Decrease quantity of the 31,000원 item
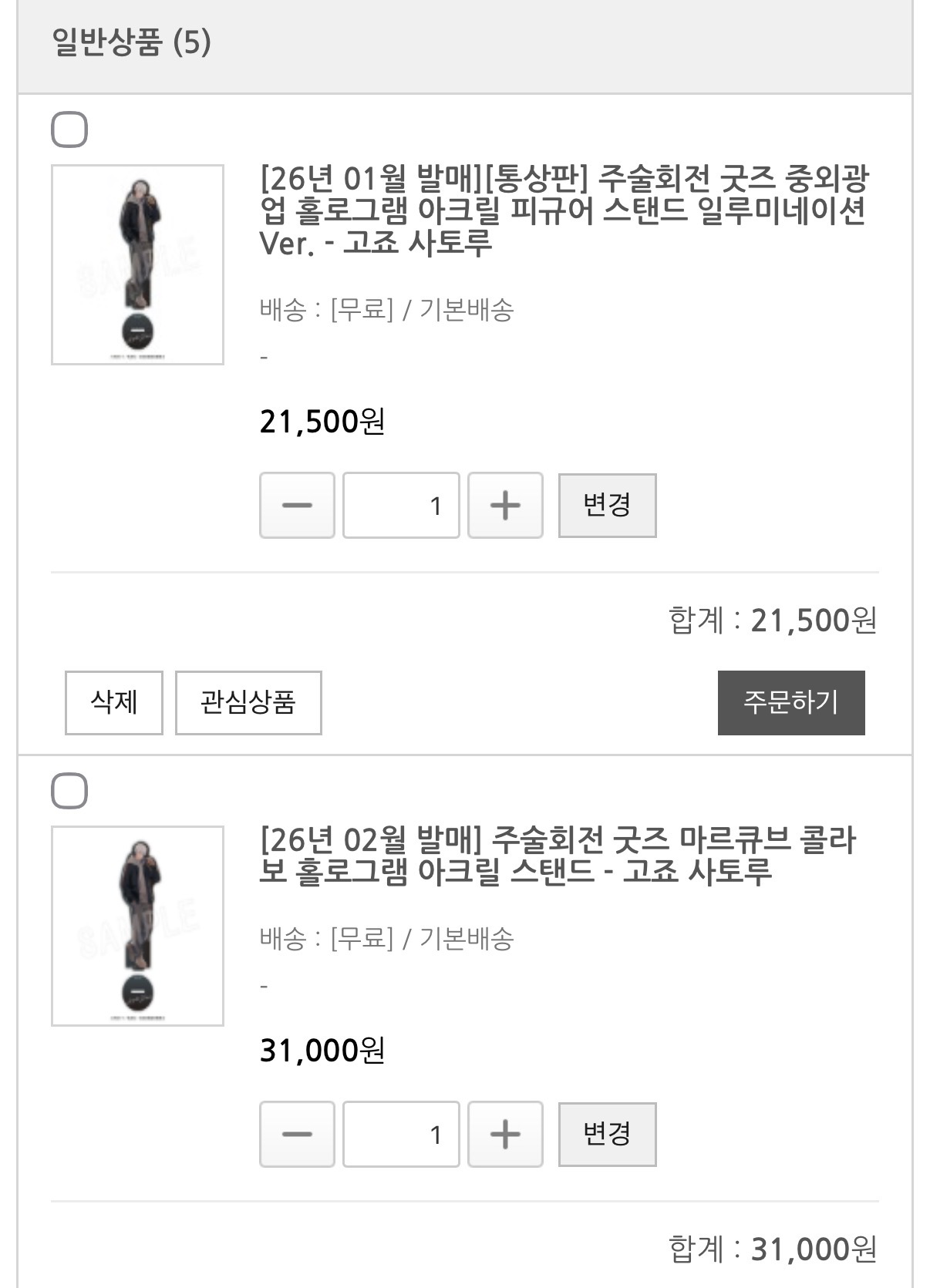The width and height of the screenshot is (930, 1288). coord(297,1135)
